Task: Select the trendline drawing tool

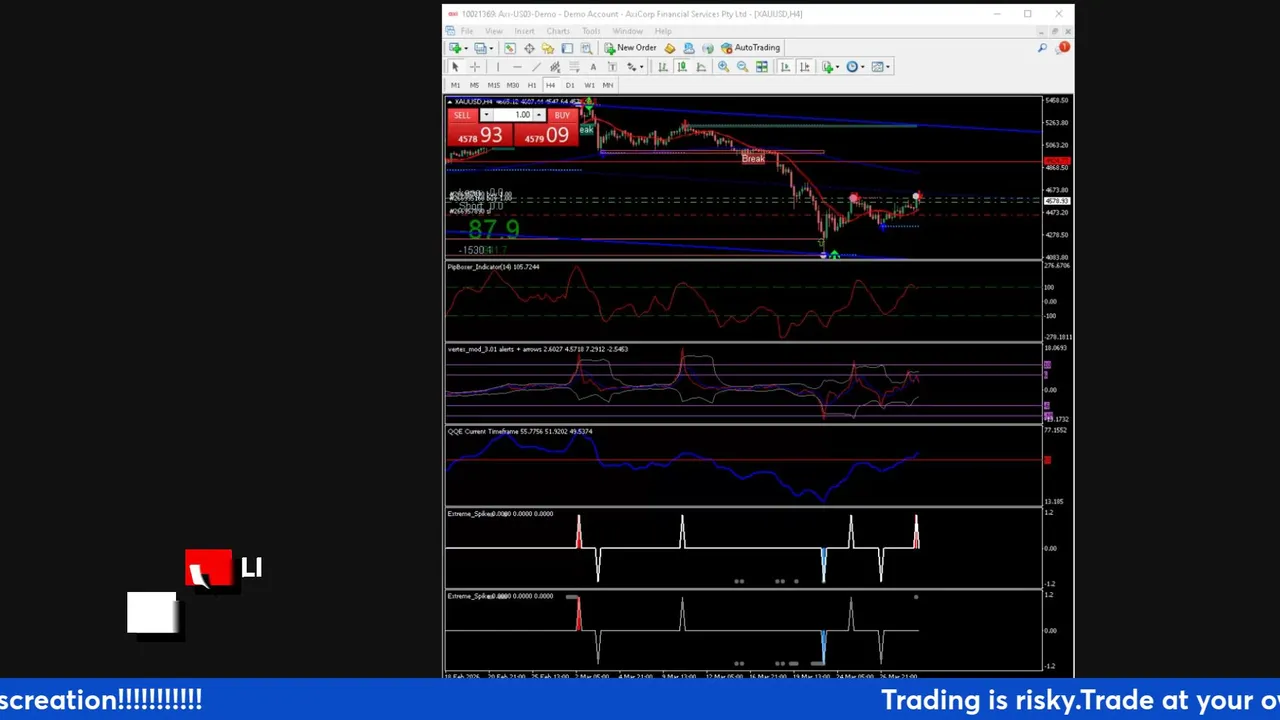Action: tap(536, 67)
